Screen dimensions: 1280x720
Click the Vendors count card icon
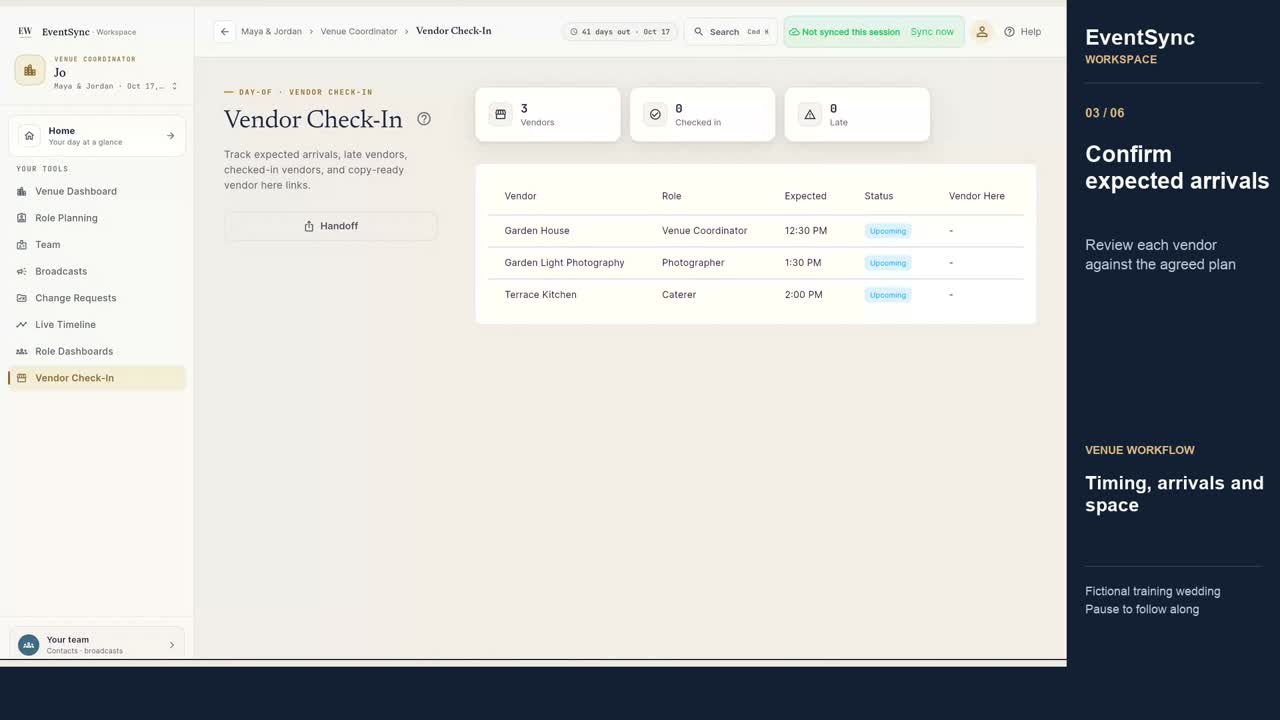pyautogui.click(x=500, y=114)
